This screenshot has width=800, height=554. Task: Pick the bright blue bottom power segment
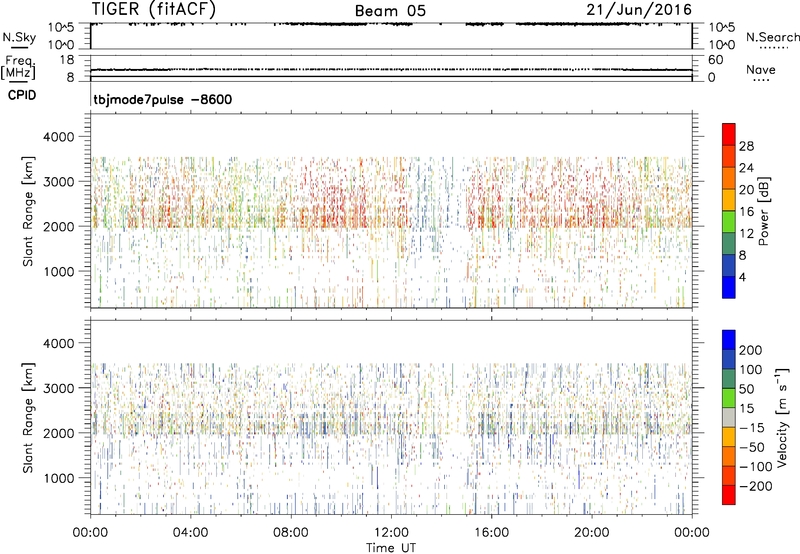(x=729, y=287)
